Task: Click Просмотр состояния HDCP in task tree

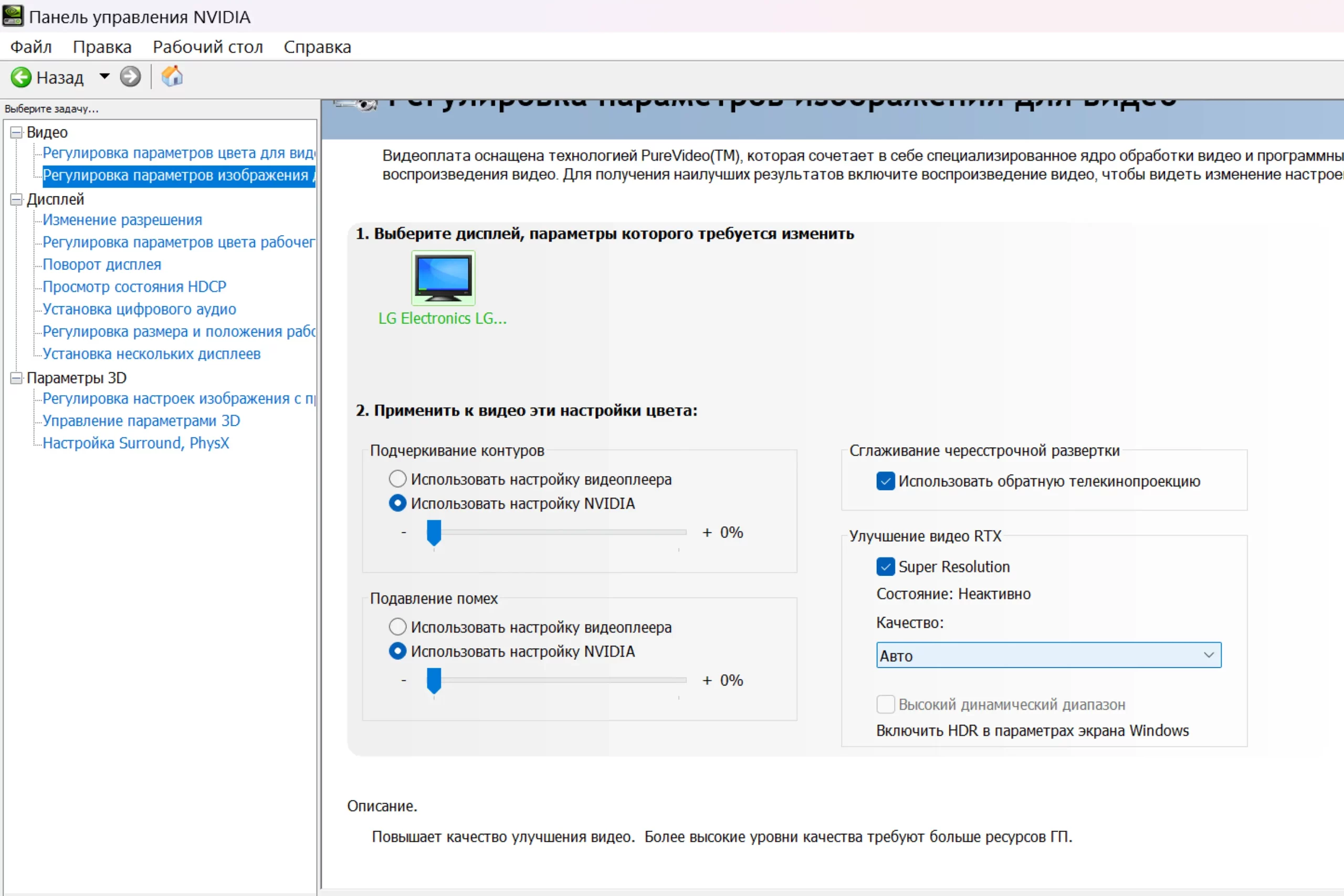Action: pos(134,287)
